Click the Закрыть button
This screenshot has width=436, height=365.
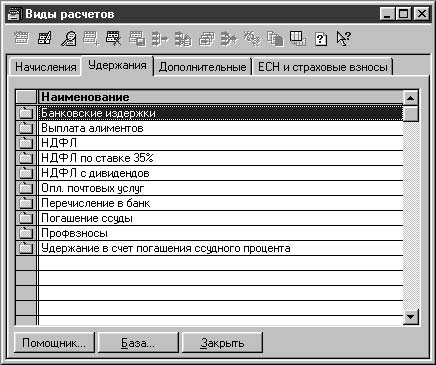point(222,342)
